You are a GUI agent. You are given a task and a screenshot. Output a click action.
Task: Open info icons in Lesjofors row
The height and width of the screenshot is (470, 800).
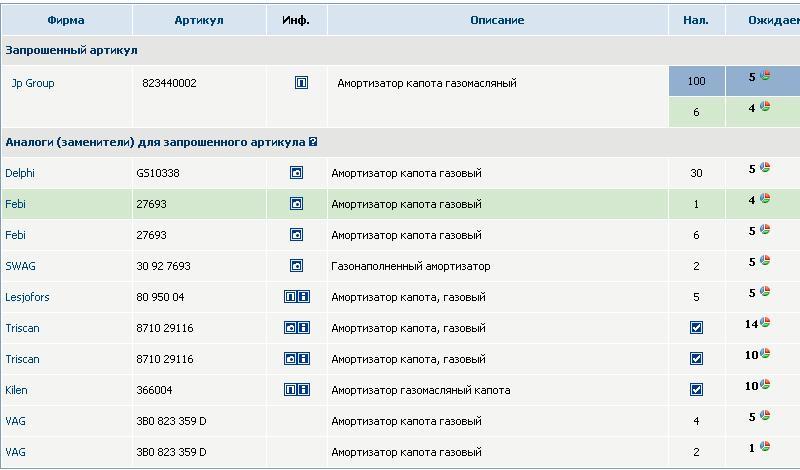point(296,296)
